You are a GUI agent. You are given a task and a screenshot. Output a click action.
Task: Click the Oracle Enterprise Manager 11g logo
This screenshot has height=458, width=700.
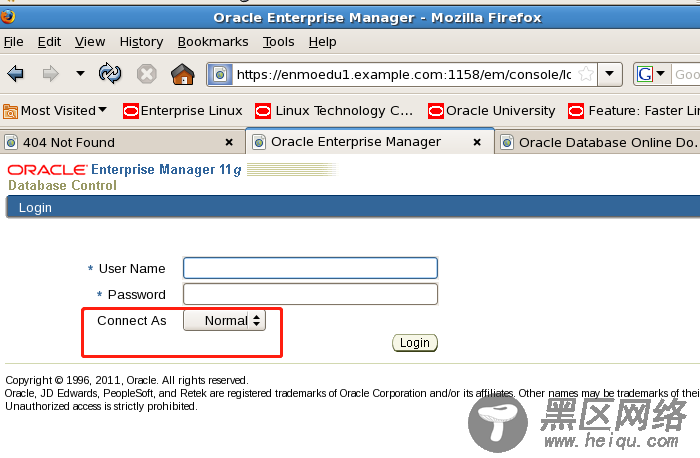coord(125,170)
